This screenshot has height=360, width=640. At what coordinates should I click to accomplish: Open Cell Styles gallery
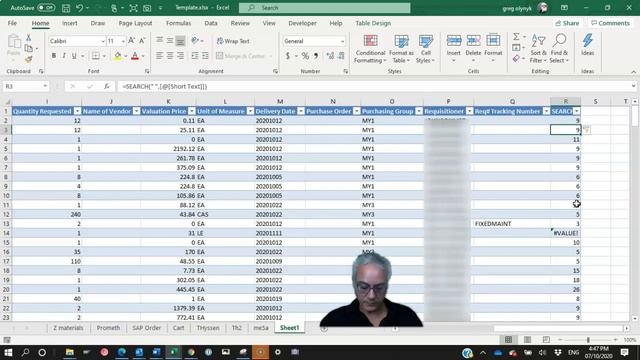tap(425, 49)
